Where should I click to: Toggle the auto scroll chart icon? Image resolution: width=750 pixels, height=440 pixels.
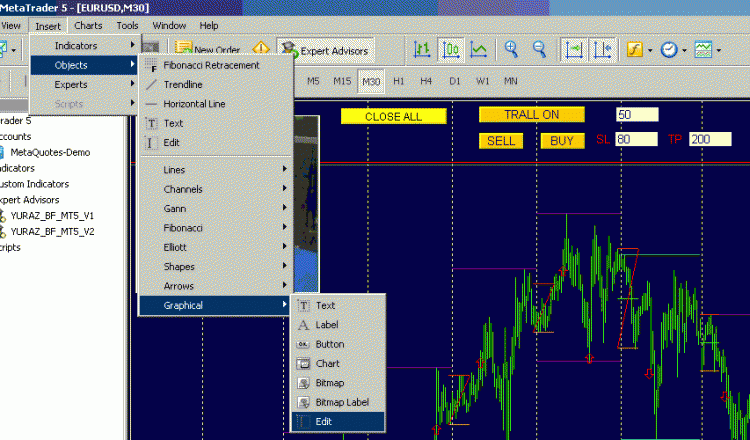pyautogui.click(x=574, y=50)
